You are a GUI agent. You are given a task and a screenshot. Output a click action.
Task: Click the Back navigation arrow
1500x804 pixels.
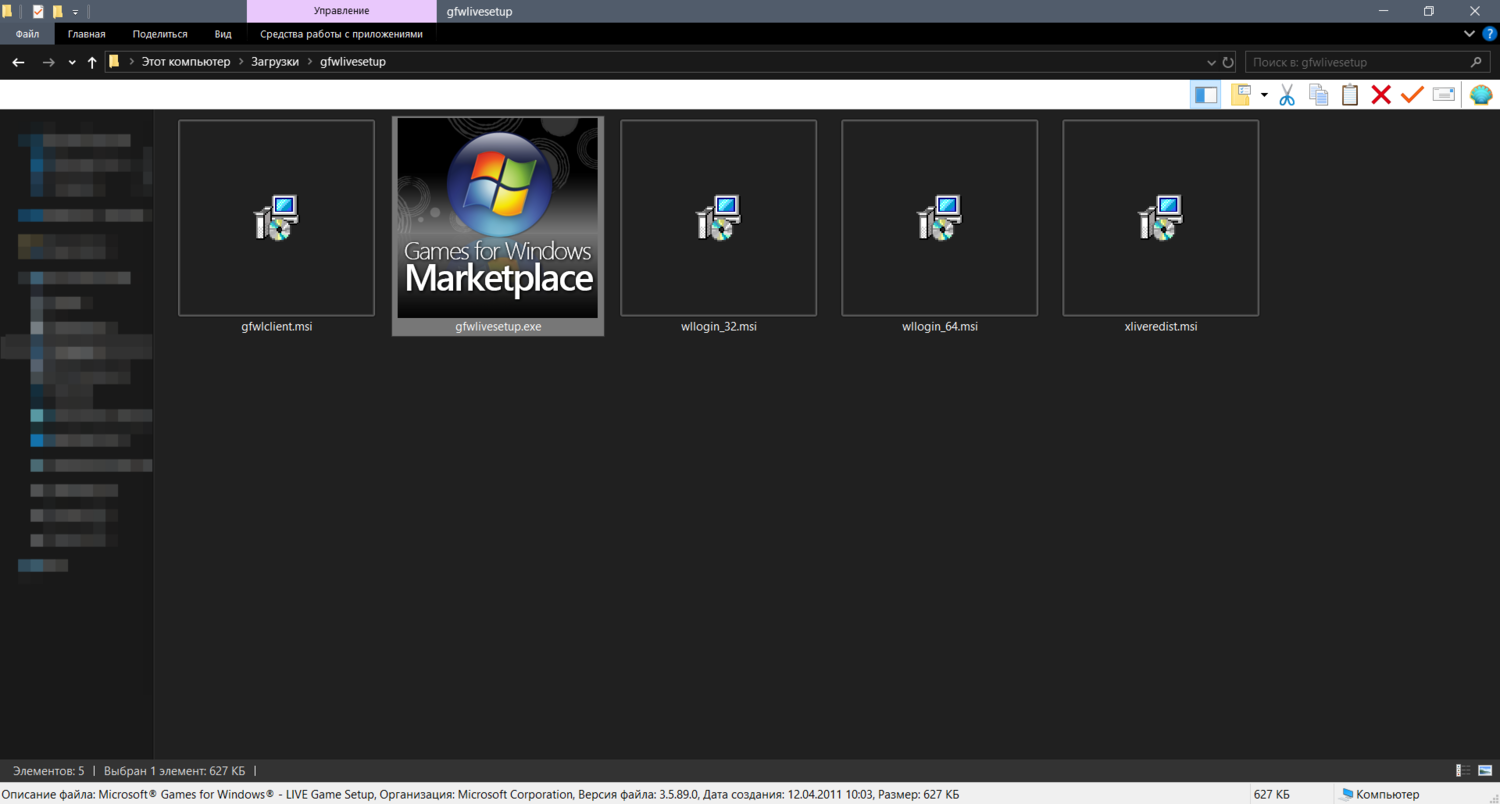click(x=18, y=62)
